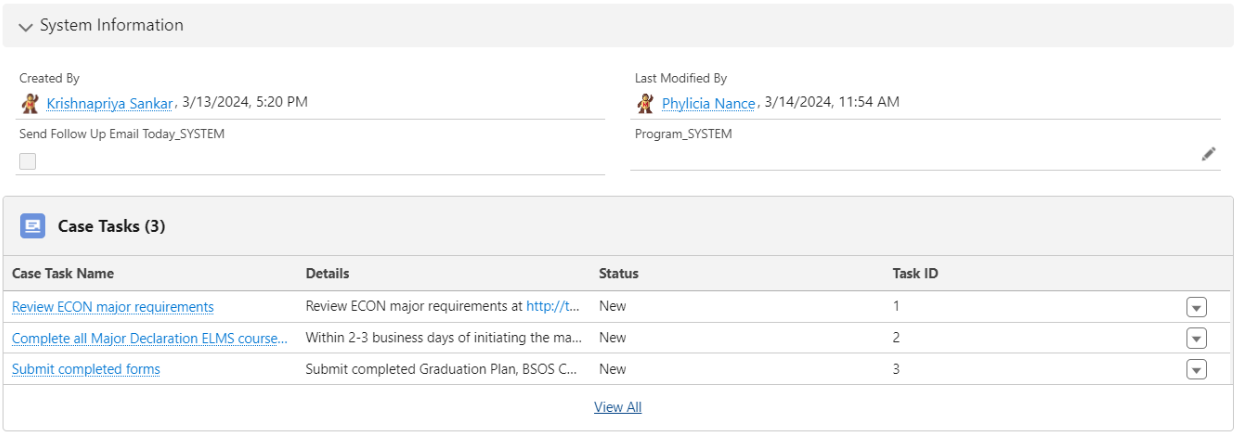Open Phylicia Nance's user profile link

pos(708,103)
